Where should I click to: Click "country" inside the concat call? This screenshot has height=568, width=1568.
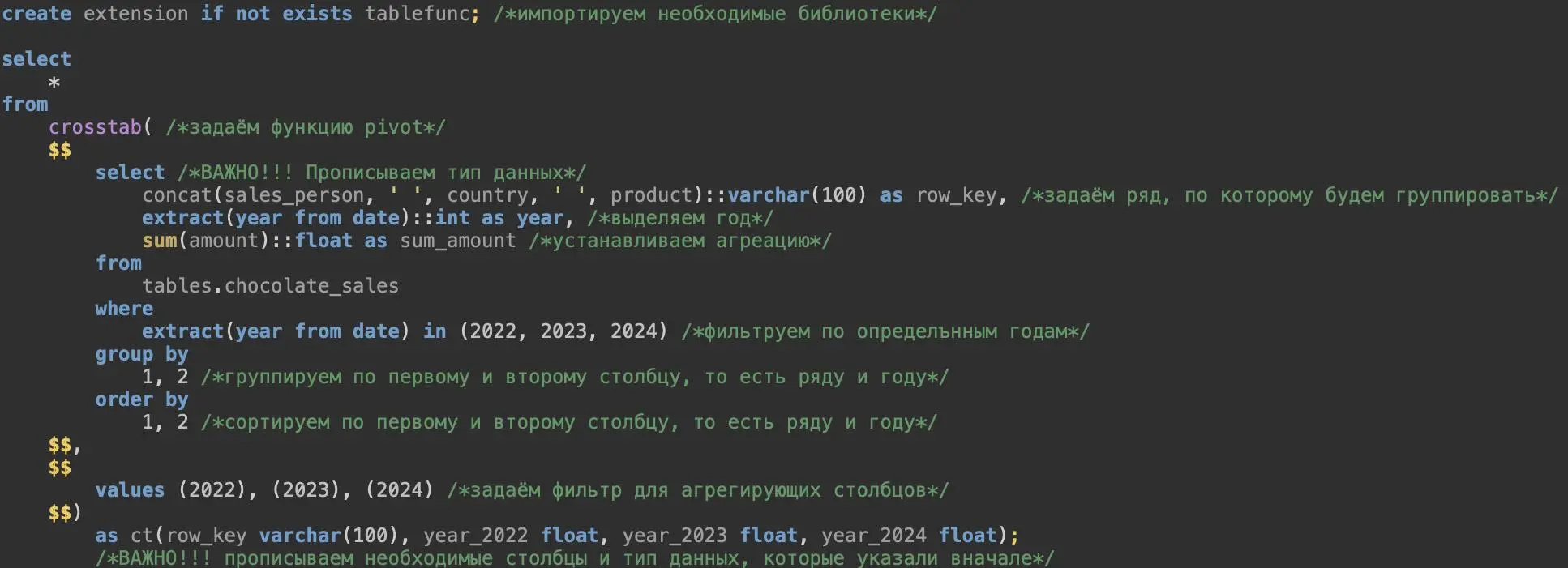[x=487, y=195]
